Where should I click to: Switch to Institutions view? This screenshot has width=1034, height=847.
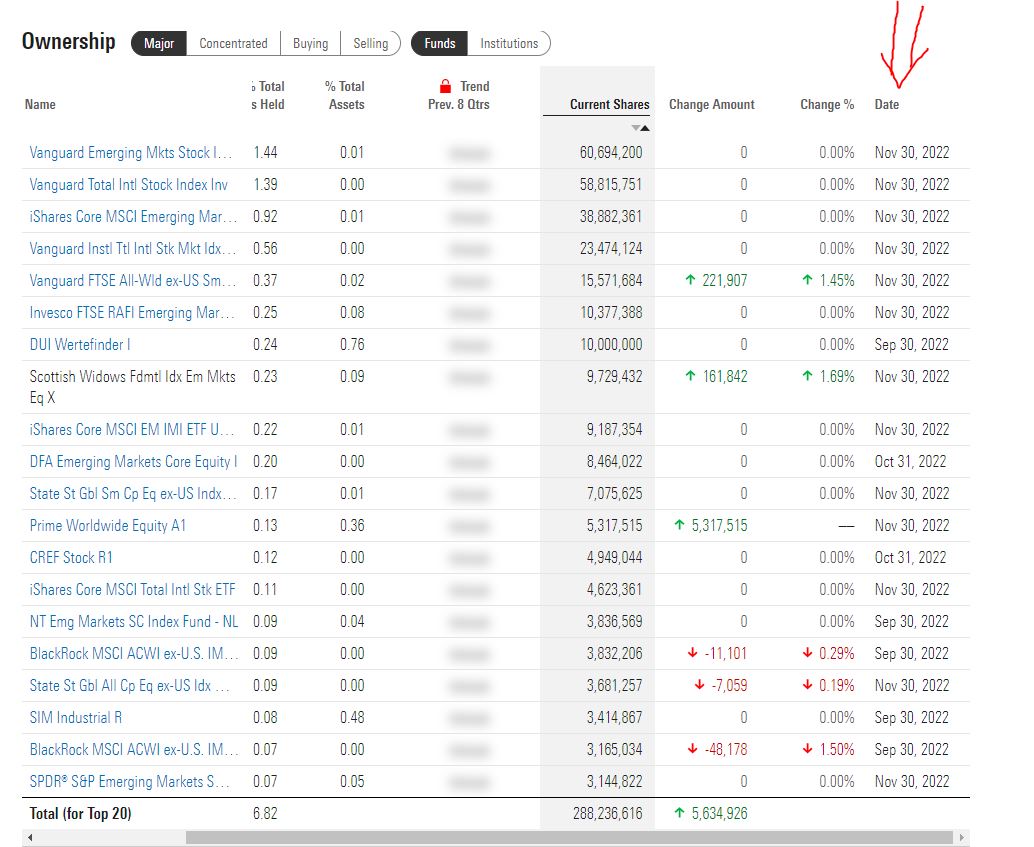(509, 44)
